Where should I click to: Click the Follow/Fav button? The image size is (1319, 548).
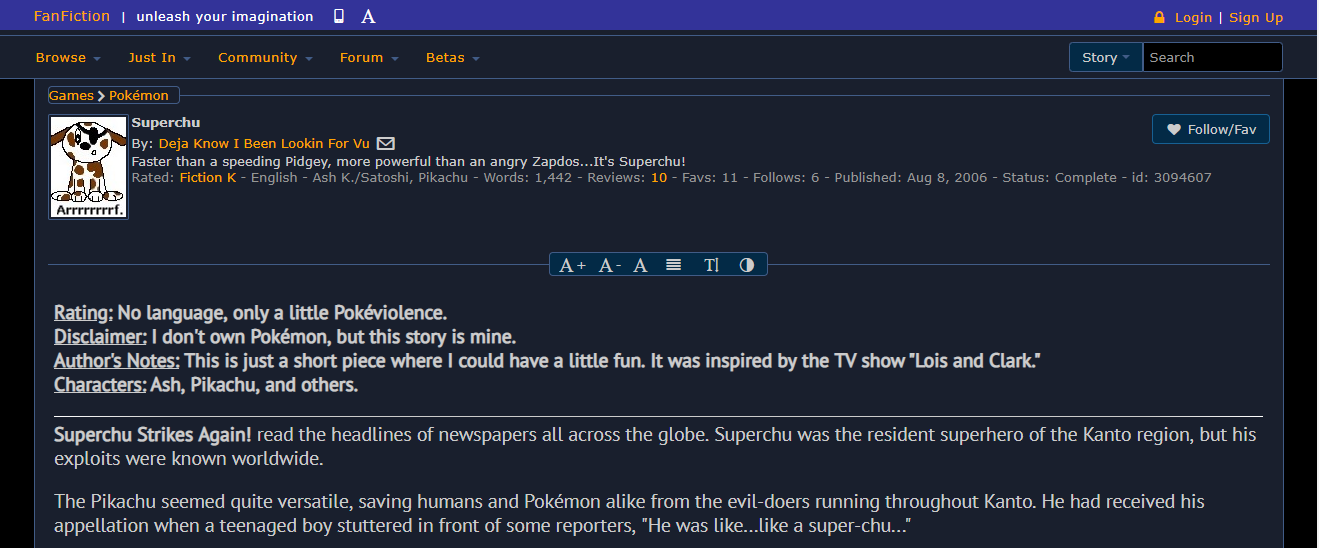(x=1211, y=129)
